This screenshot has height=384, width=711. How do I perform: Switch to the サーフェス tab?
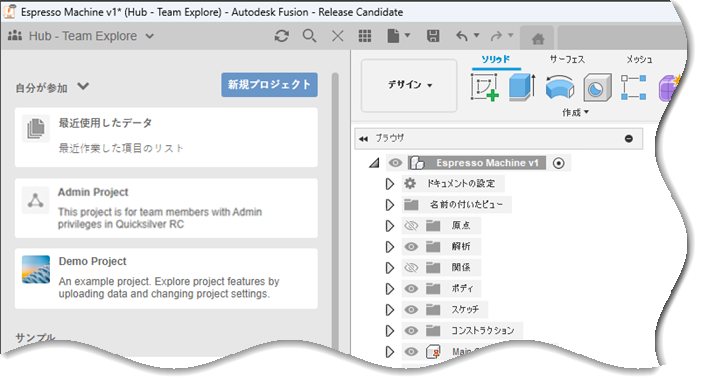click(567, 59)
